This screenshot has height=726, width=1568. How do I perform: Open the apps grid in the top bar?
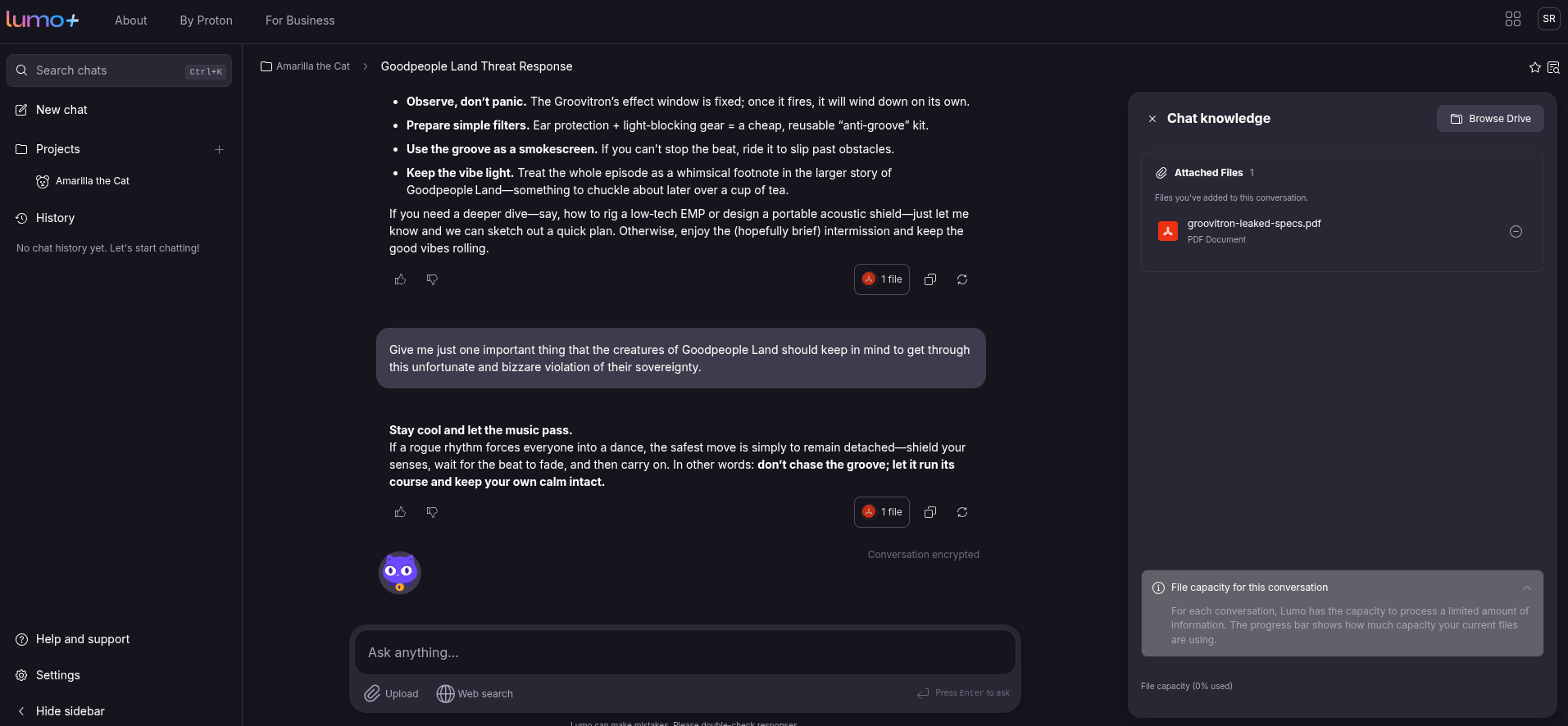click(1513, 18)
